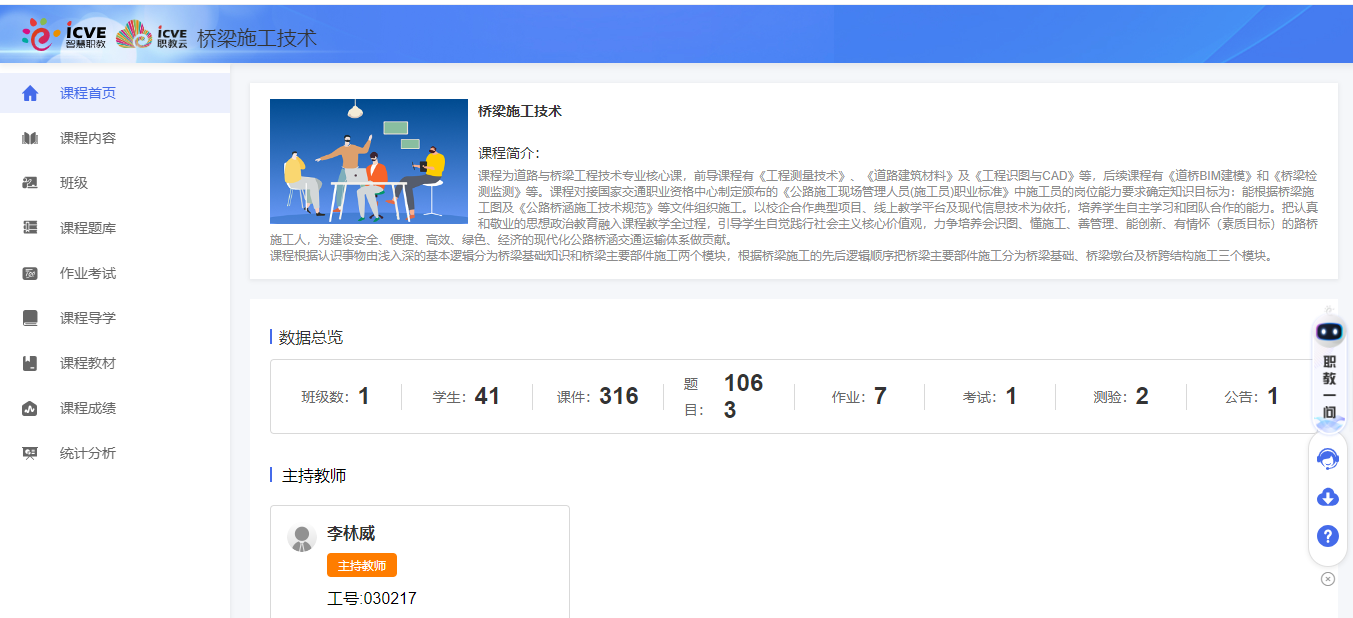1353x618 pixels.
Task: Click the headset customer service icon
Action: point(1328,459)
